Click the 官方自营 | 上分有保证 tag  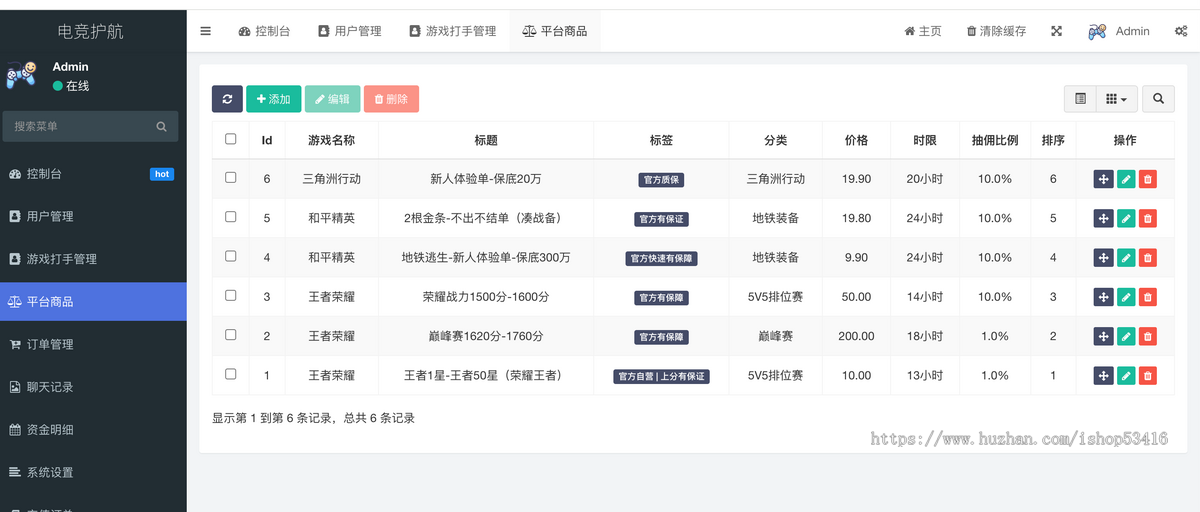coord(661,376)
